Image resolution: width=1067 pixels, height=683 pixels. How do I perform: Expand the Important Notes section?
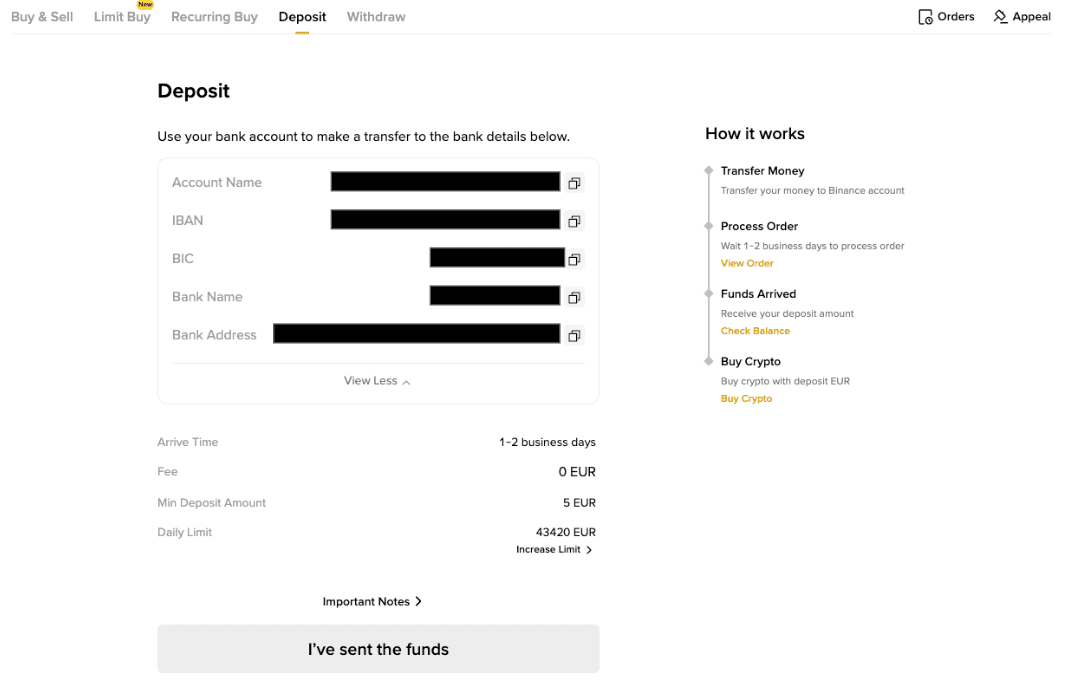(x=372, y=602)
